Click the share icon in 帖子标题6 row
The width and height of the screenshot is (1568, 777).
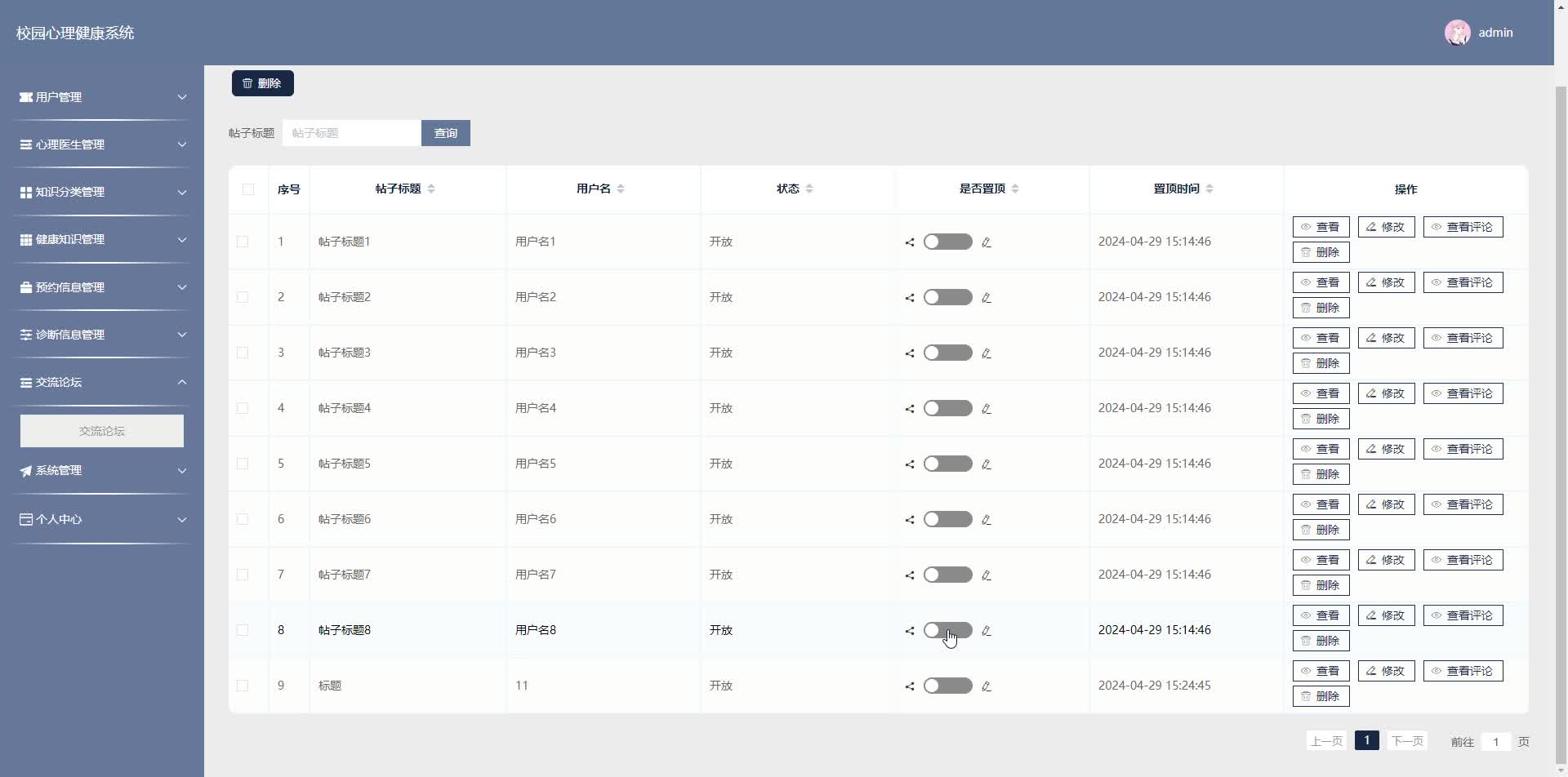click(x=910, y=520)
